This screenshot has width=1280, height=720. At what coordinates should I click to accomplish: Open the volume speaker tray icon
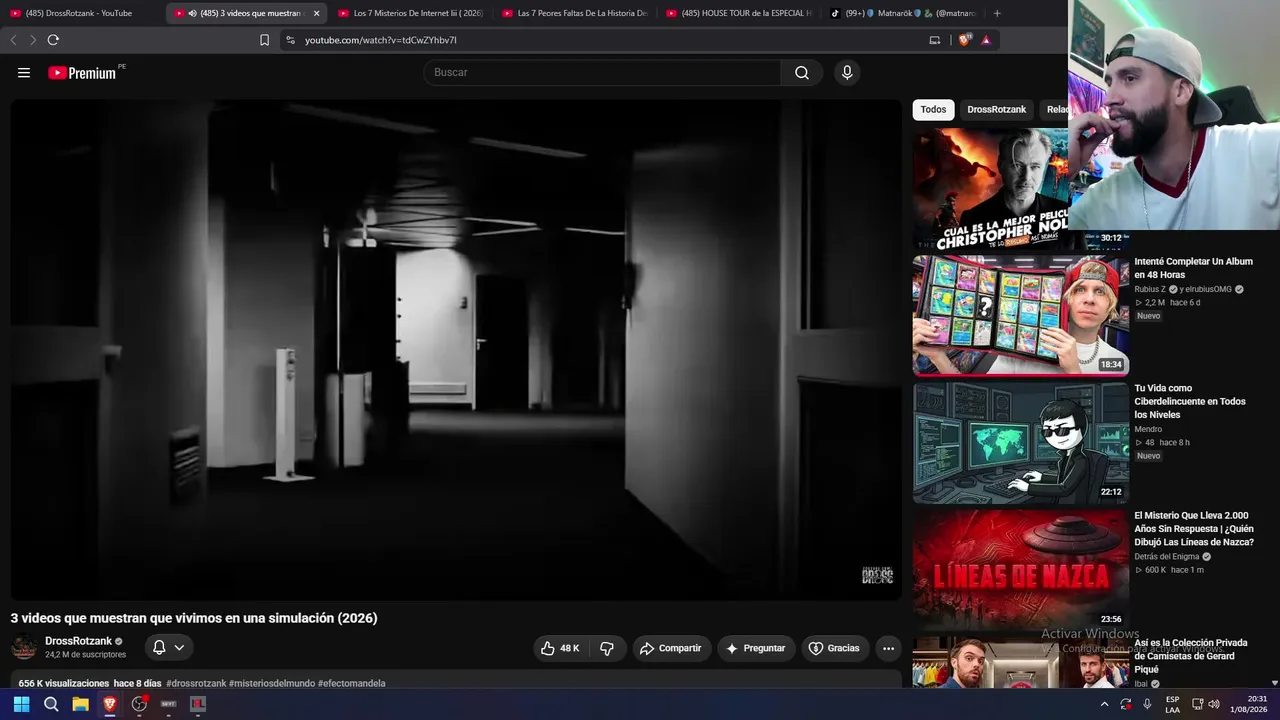(x=1214, y=704)
